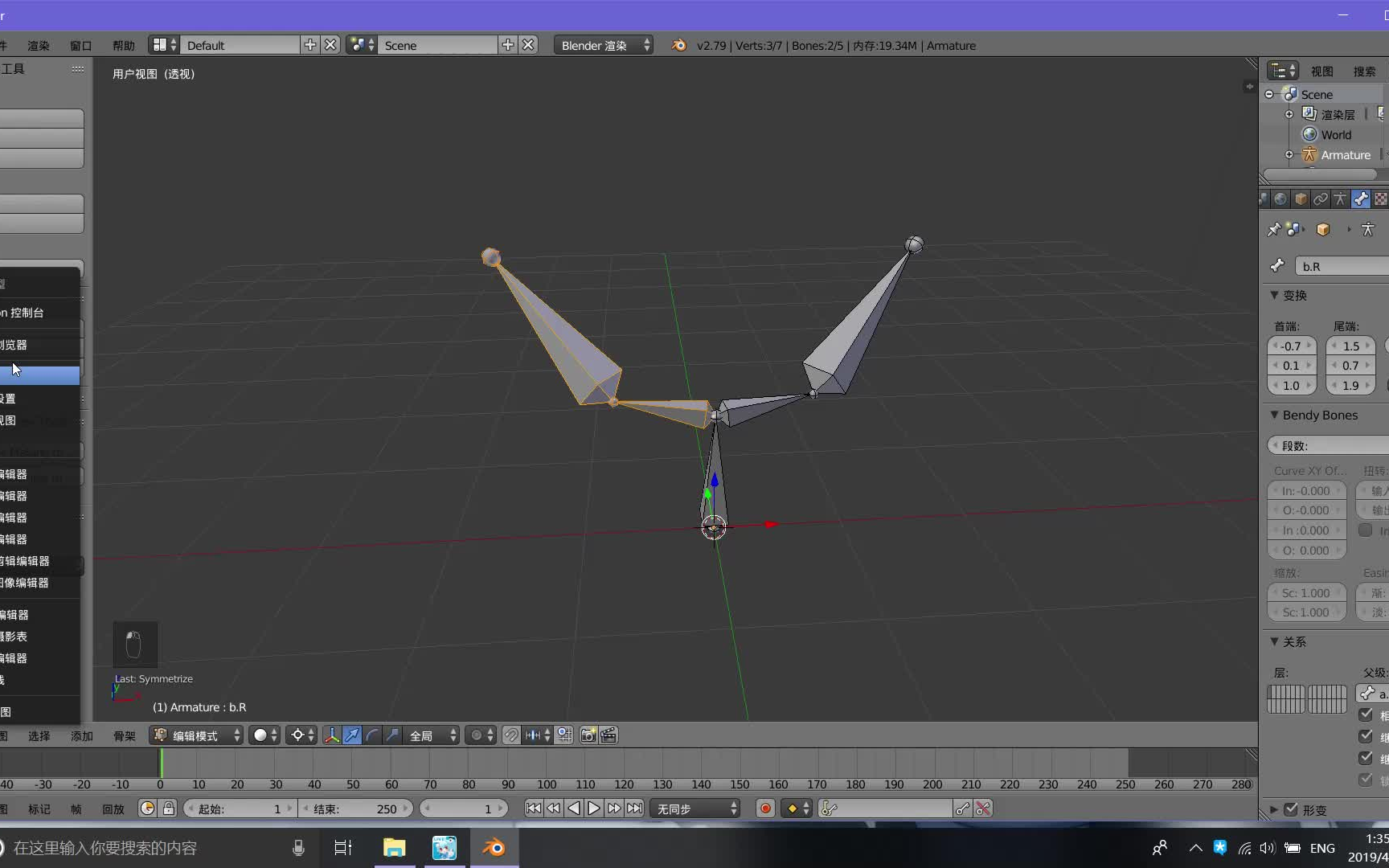Jump to the last frame of timeline
The image size is (1389, 868).
pos(635,809)
